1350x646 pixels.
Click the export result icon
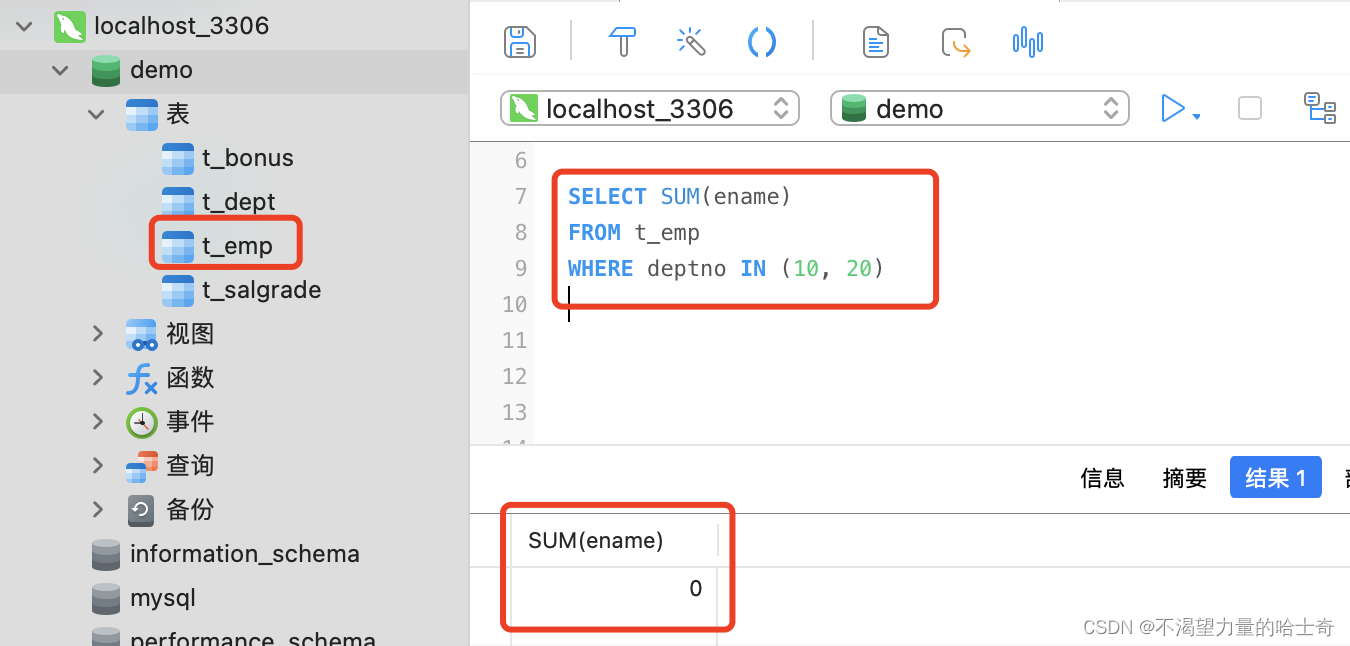956,43
